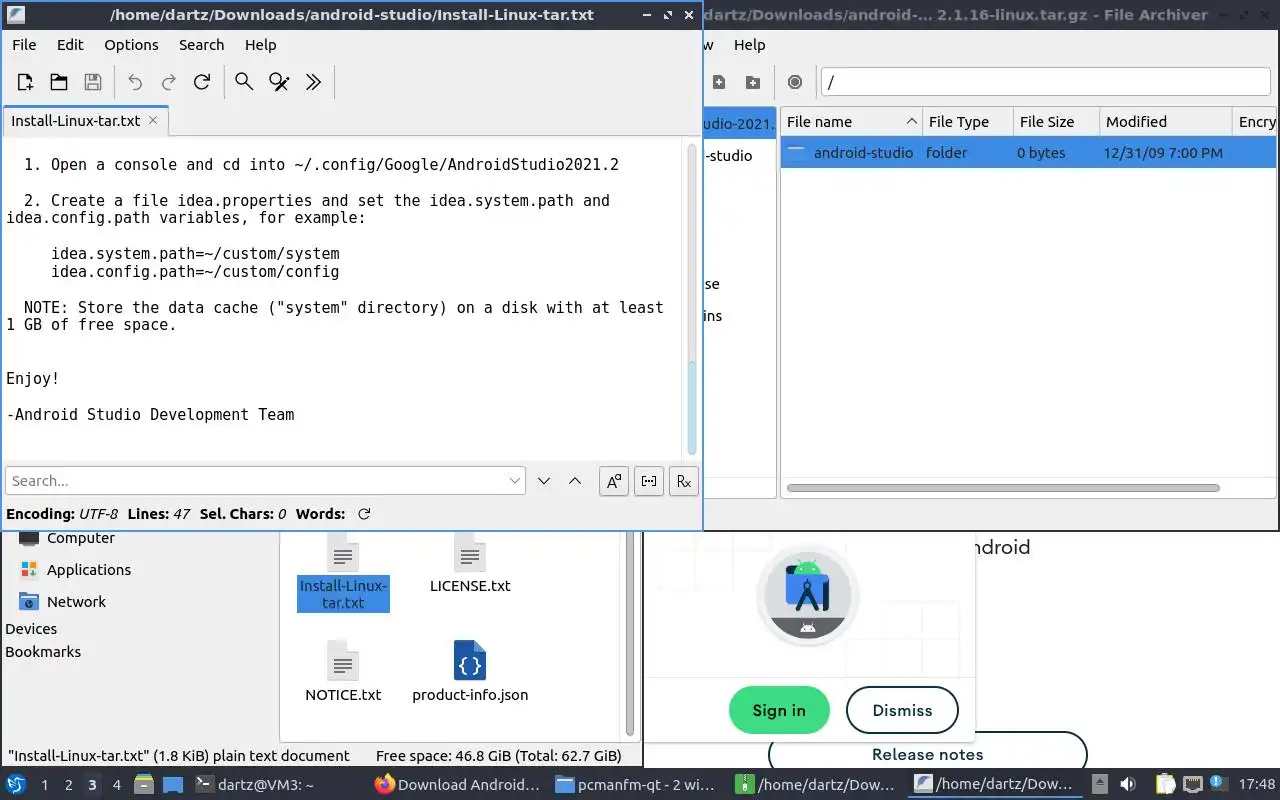Sort archive by File Type column
1280x800 pixels.
point(968,122)
